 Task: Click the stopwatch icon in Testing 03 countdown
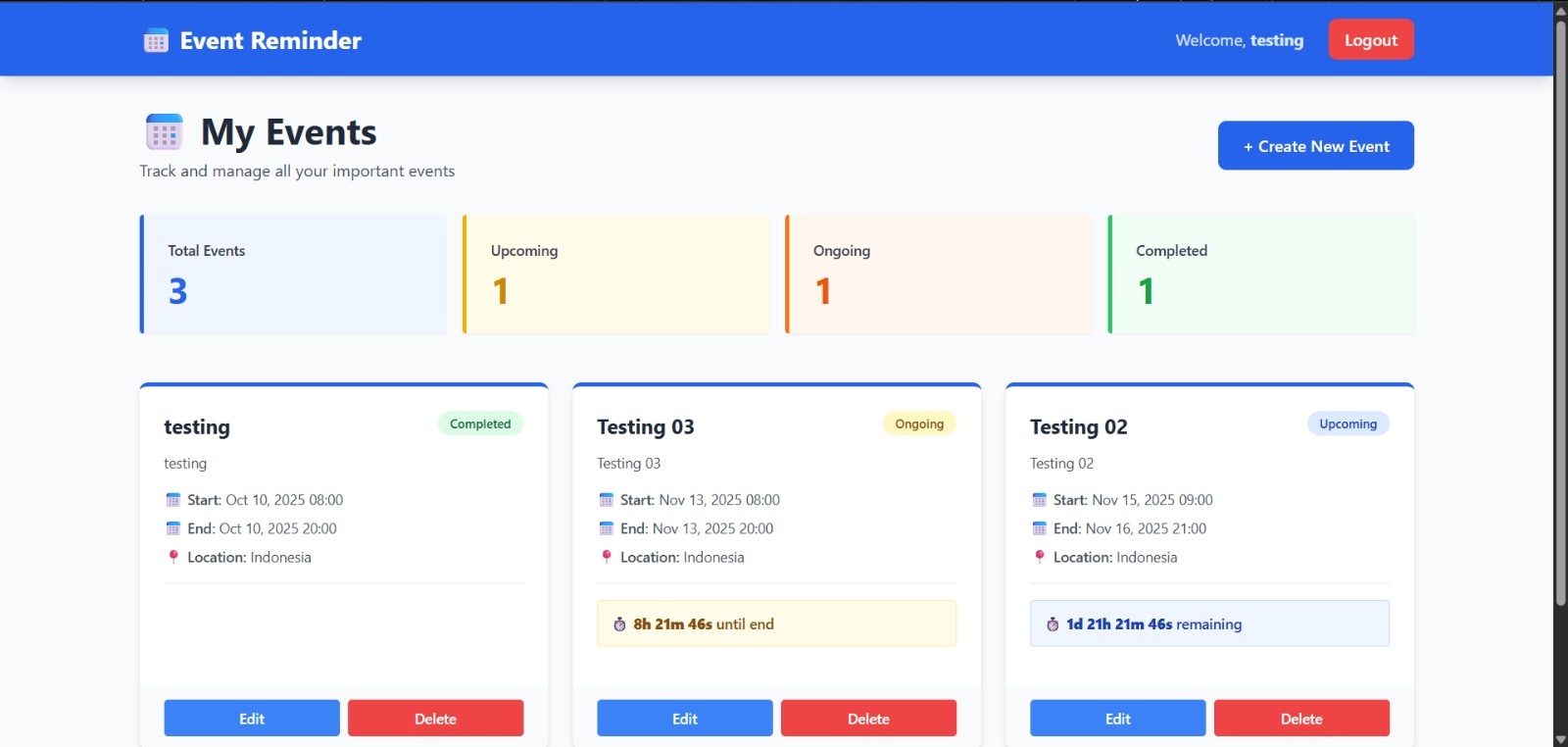619,624
